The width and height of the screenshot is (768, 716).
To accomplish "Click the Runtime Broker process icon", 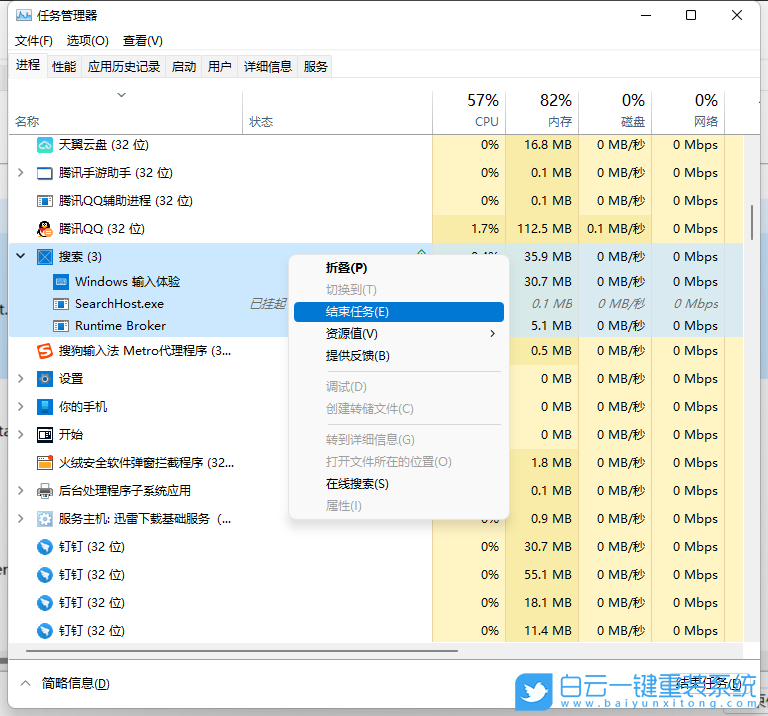I will tap(61, 326).
